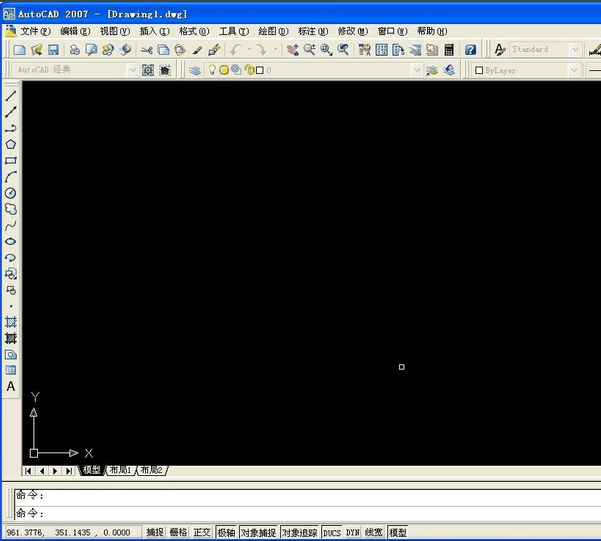Viewport: 601px width, 541px height.
Task: Toggle the DYN dynamic input button
Action: click(353, 532)
